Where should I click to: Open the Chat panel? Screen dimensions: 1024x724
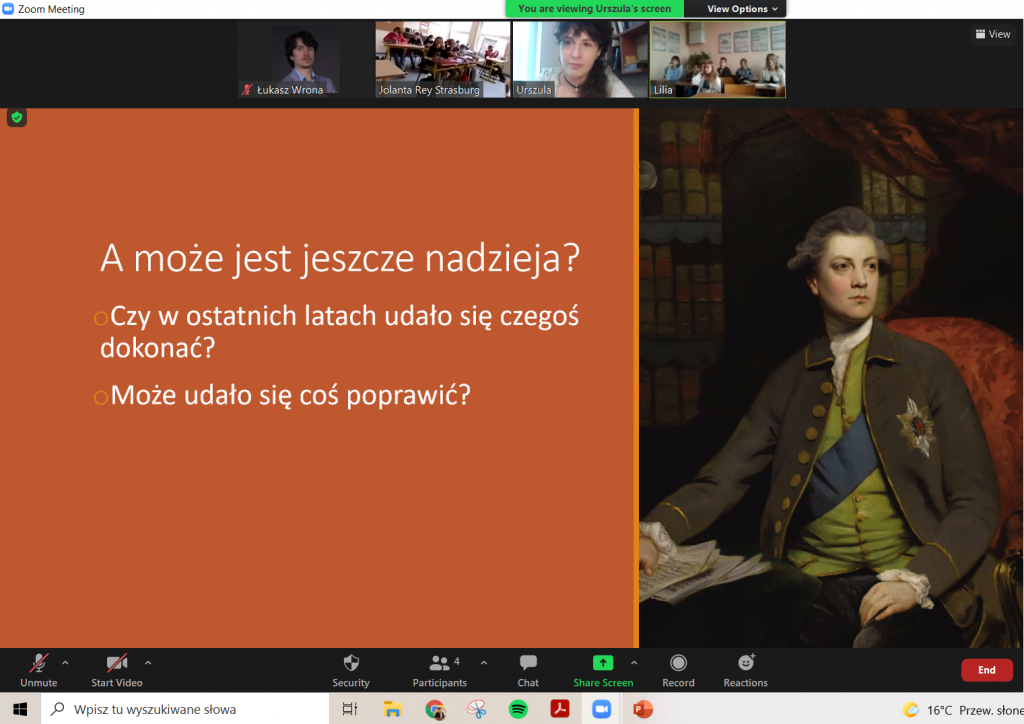click(528, 669)
